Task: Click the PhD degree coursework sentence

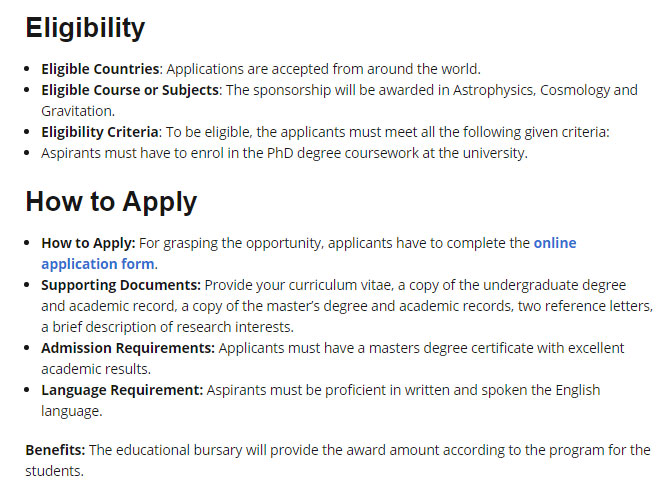Action: click(284, 153)
